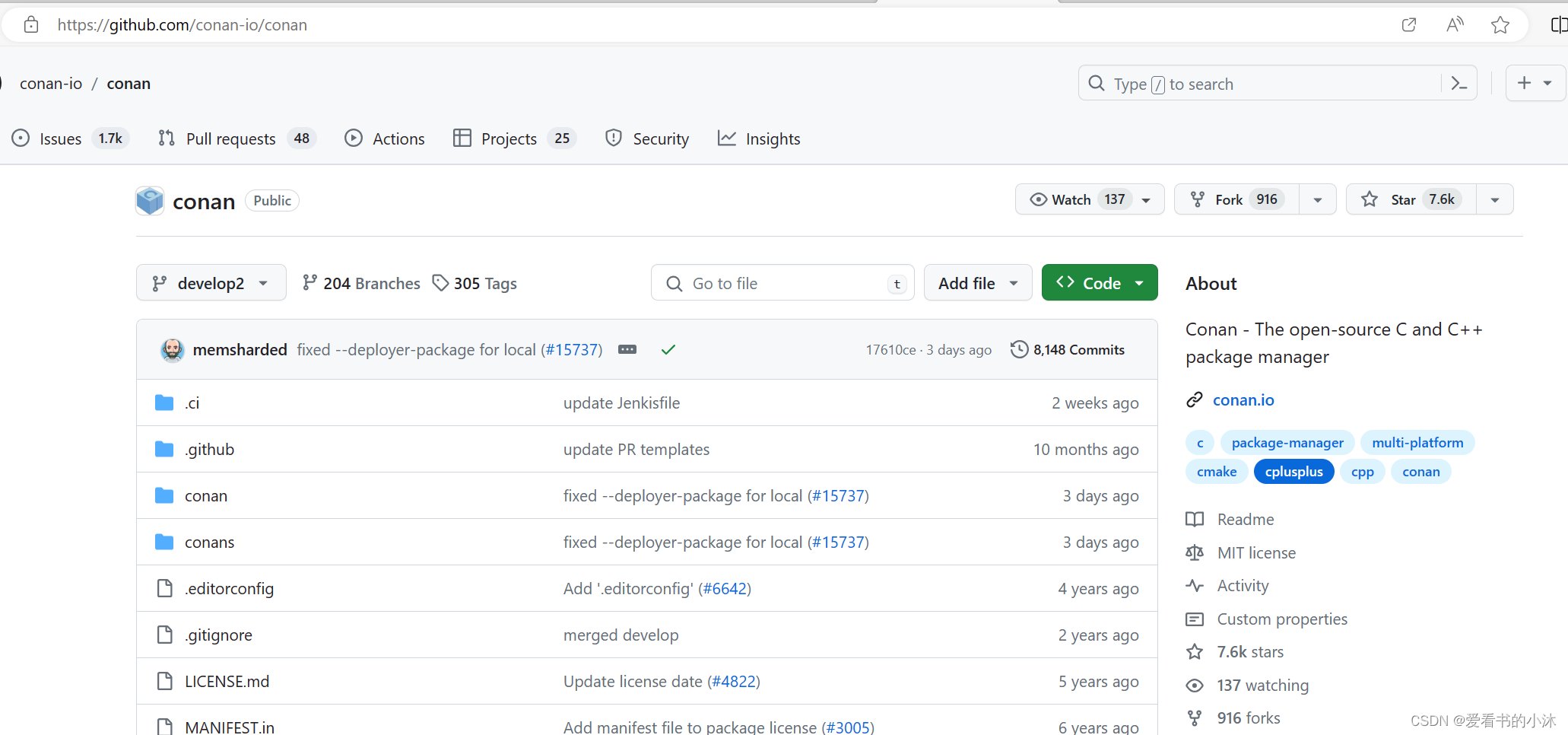
Task: Expand the commit message ellipsis icon
Action: pyautogui.click(x=627, y=350)
